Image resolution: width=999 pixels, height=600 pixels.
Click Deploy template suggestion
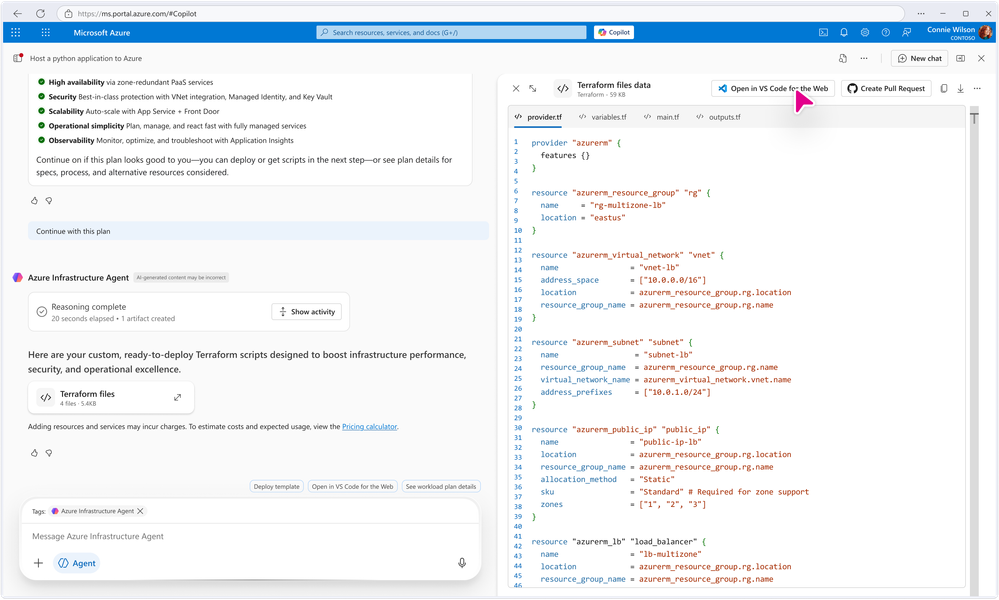tap(277, 487)
